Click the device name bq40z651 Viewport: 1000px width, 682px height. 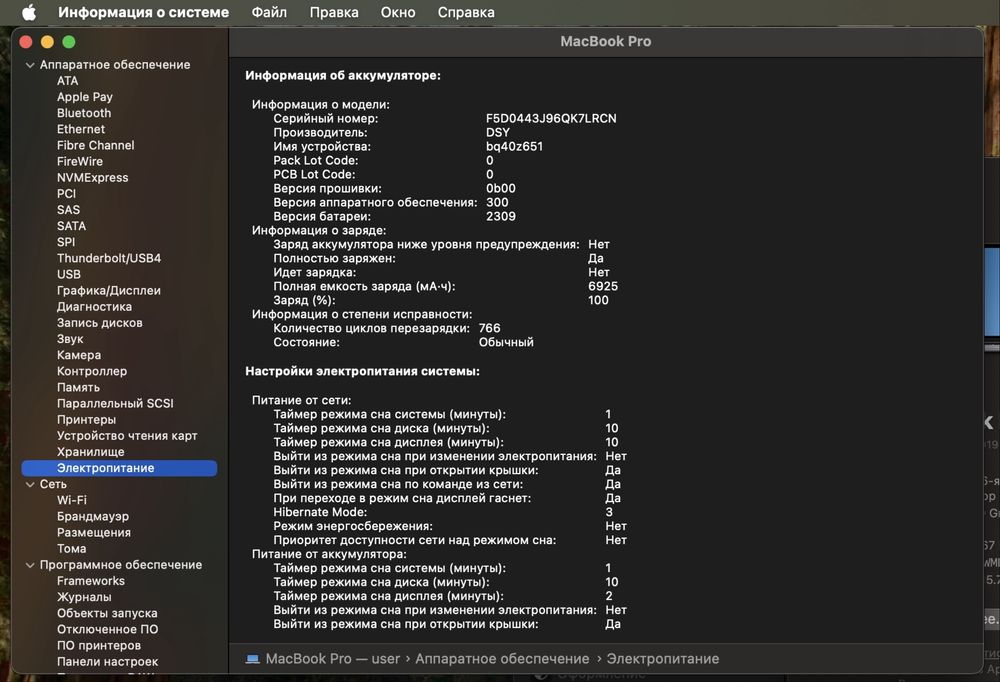(x=515, y=147)
